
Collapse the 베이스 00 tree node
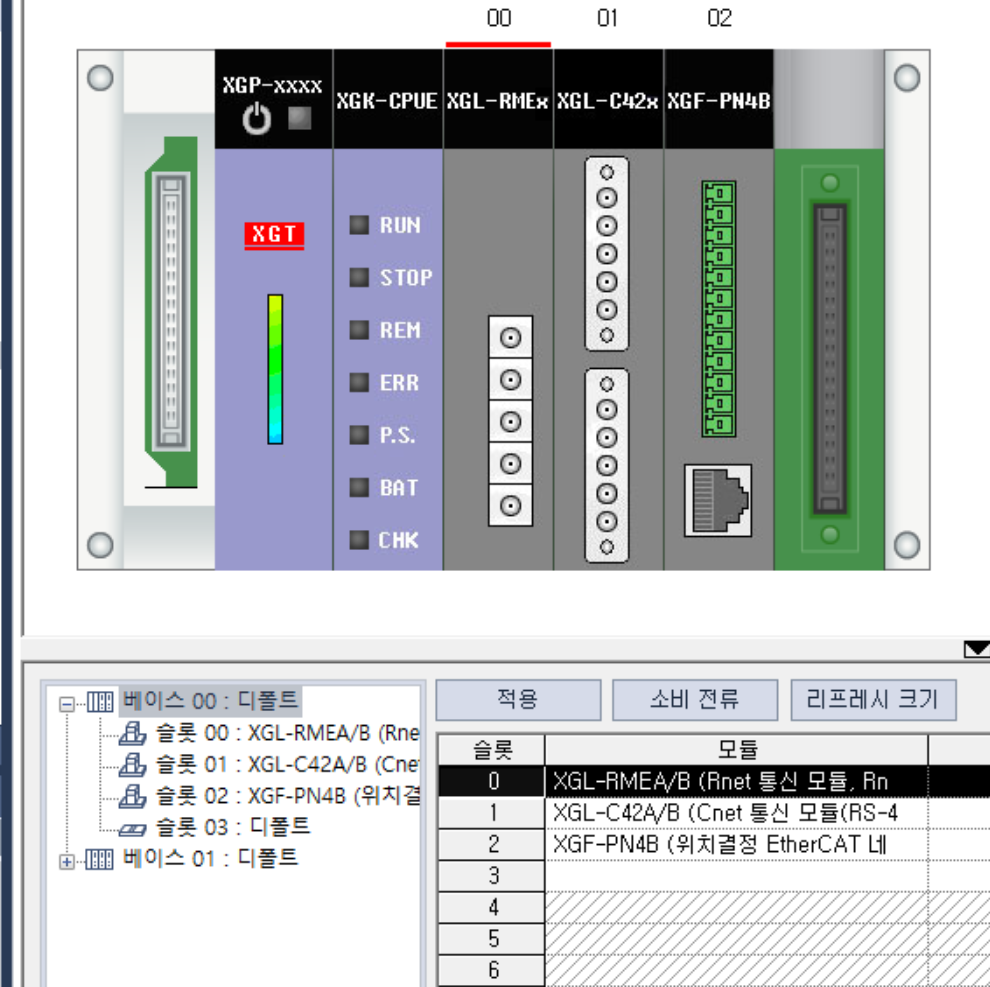pos(67,703)
